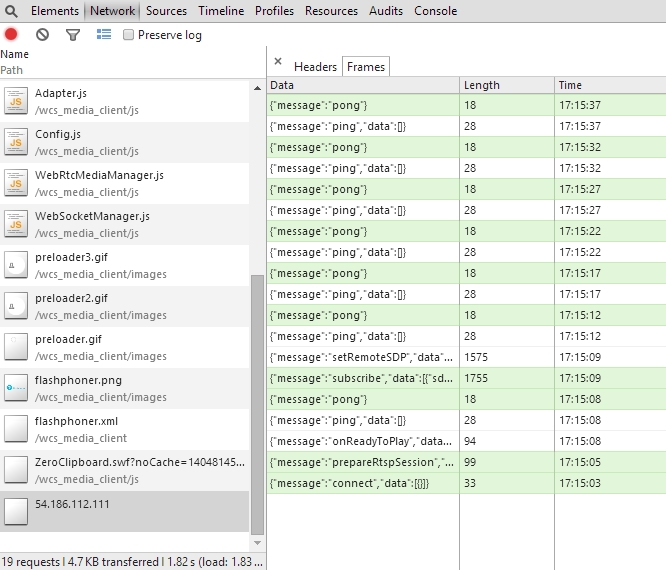Viewport: 666px width, 570px height.
Task: Select the ping frame at 17:15:12
Action: 466,336
